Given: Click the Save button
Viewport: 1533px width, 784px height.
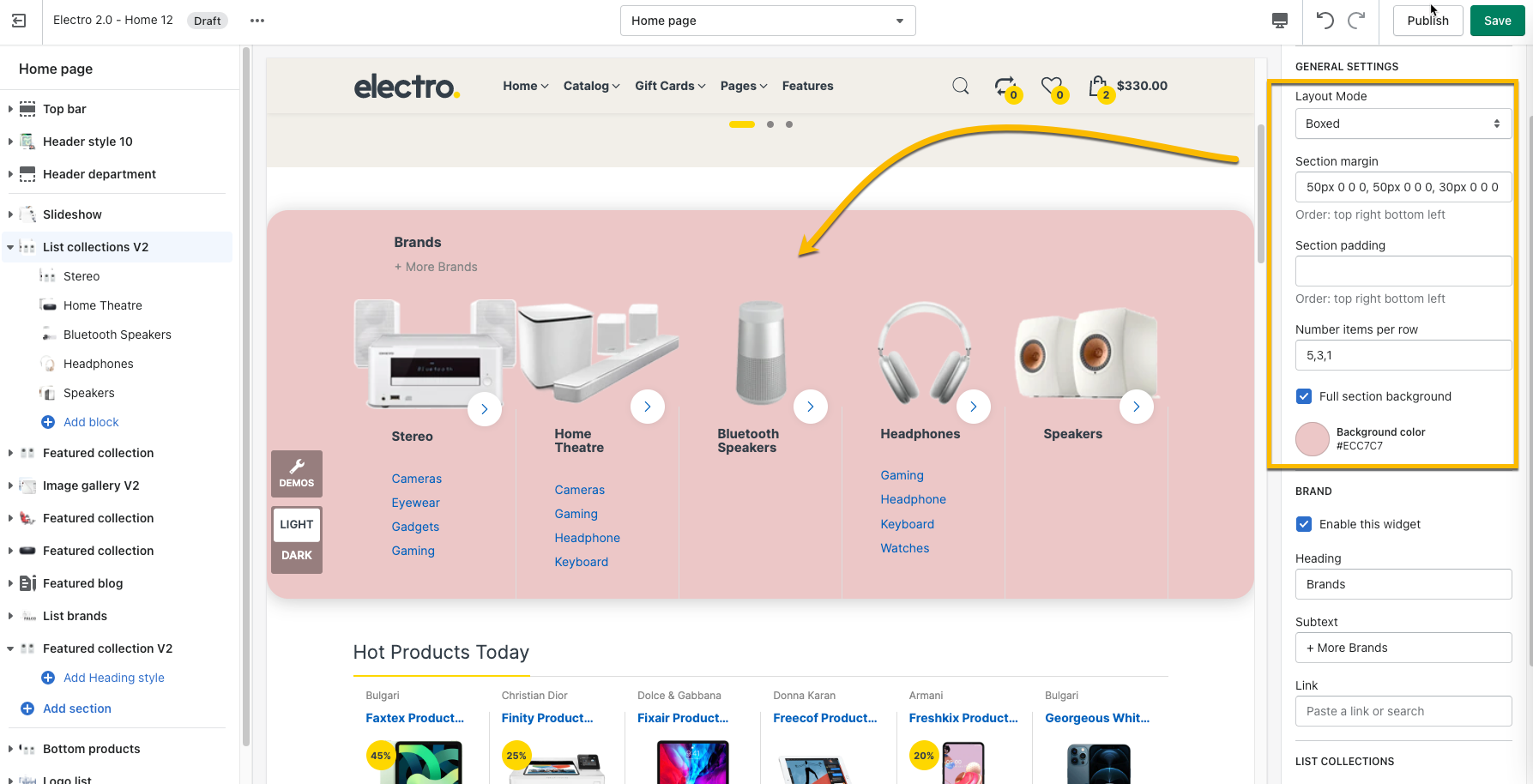Looking at the screenshot, I should click(x=1497, y=21).
